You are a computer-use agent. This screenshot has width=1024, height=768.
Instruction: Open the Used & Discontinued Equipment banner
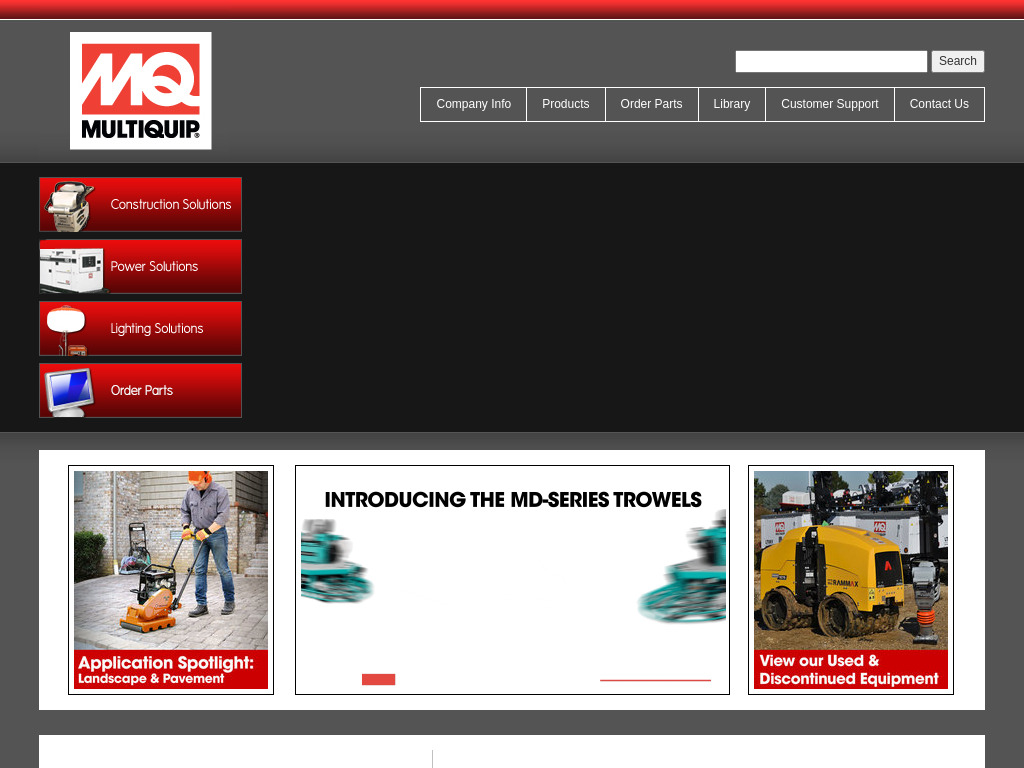[x=851, y=580]
